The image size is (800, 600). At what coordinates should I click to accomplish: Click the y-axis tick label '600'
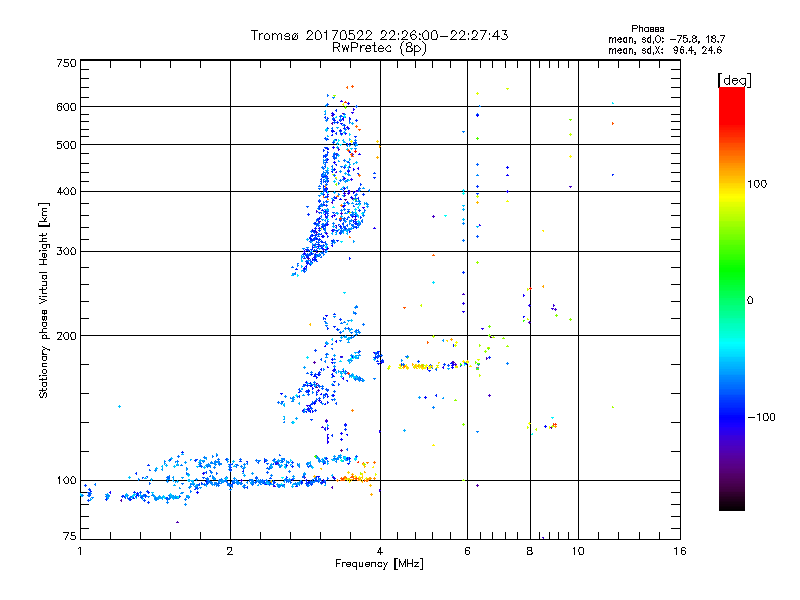coord(66,107)
